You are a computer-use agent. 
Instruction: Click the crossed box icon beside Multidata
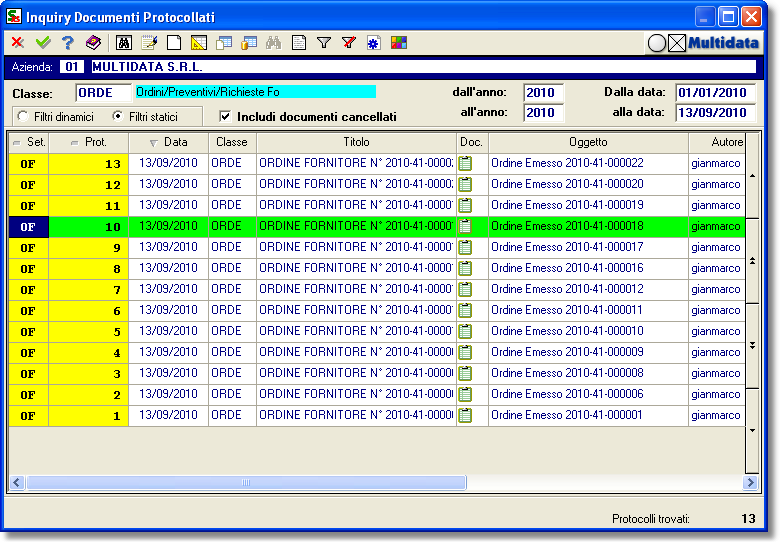677,43
